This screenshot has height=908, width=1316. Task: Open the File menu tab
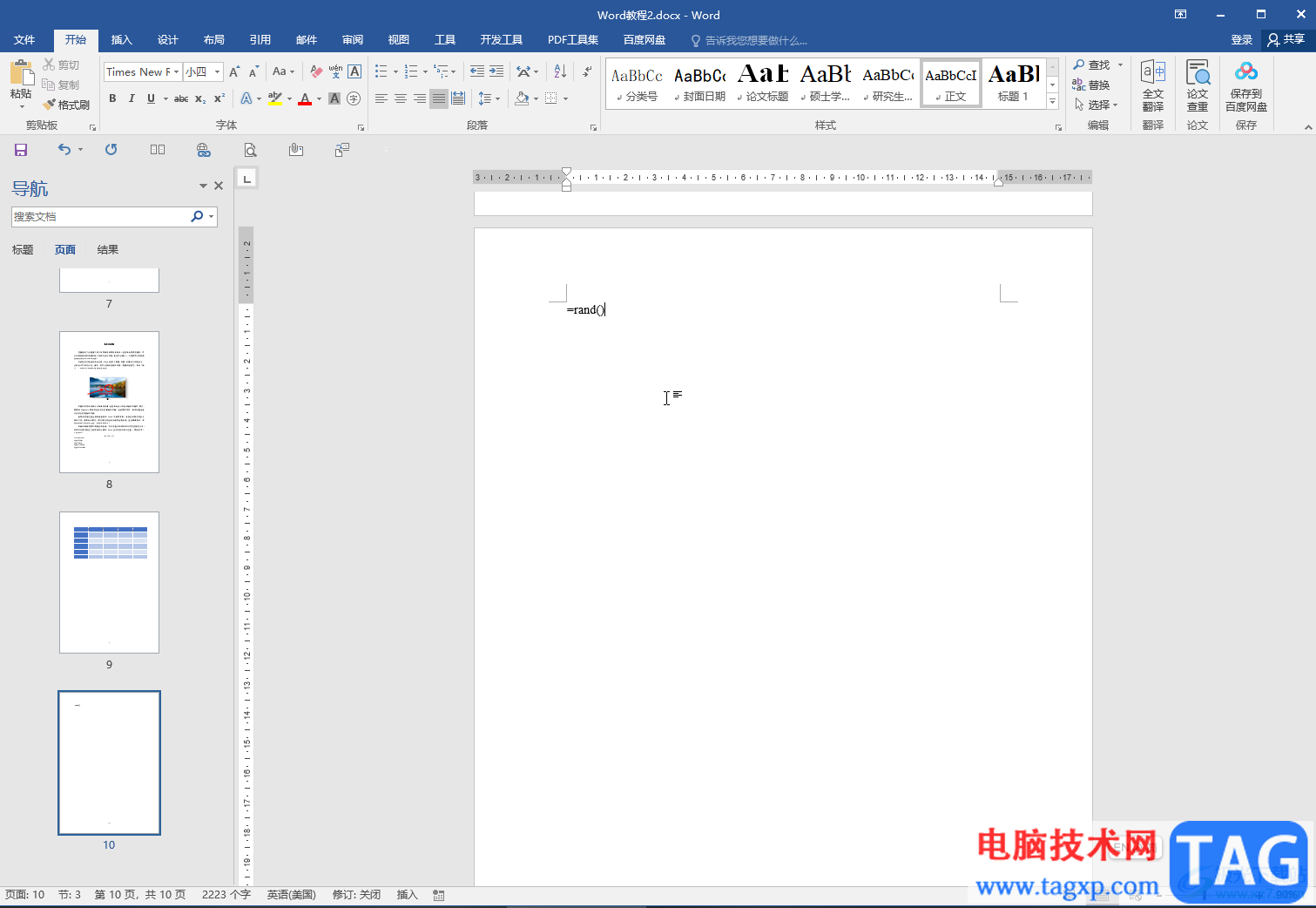[x=24, y=40]
